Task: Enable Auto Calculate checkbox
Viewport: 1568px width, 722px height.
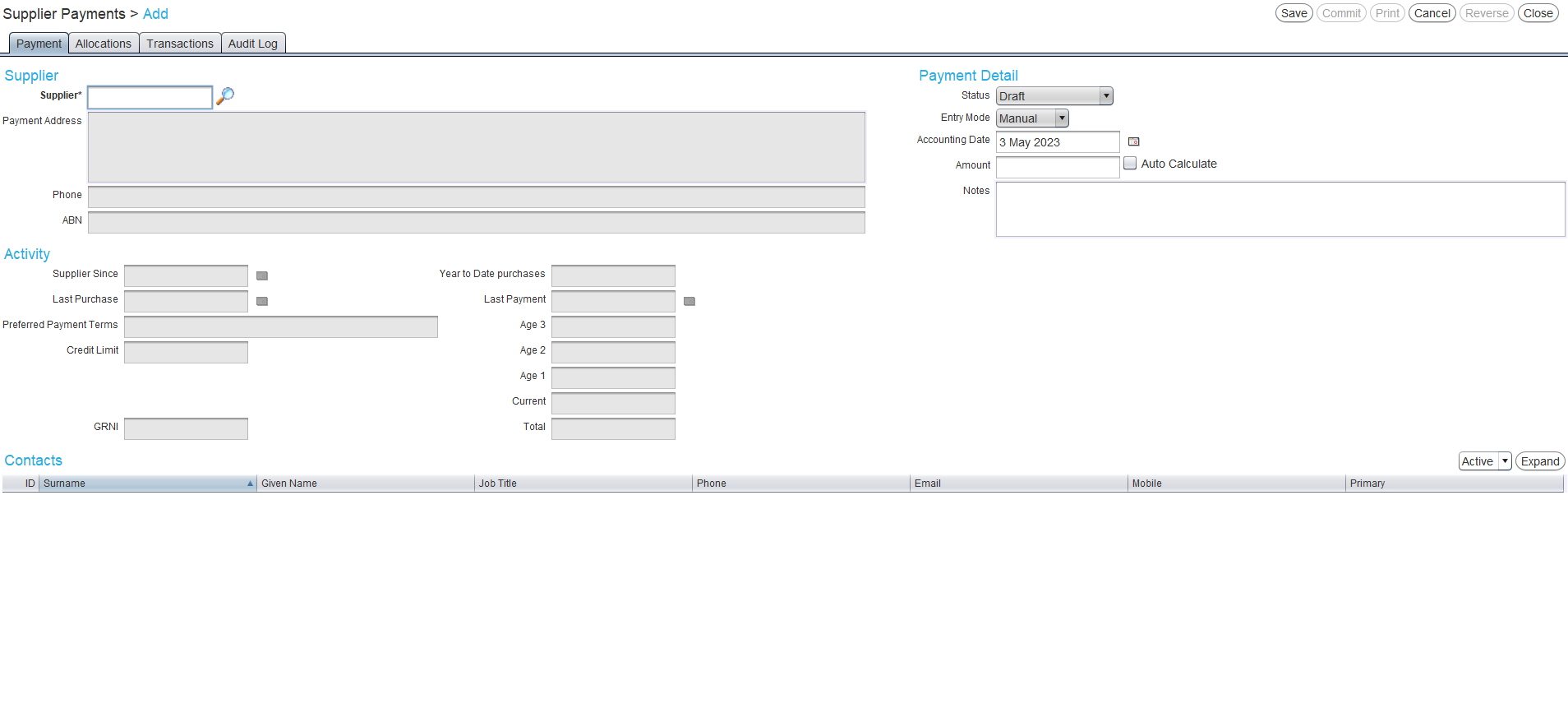Action: tap(1130, 164)
